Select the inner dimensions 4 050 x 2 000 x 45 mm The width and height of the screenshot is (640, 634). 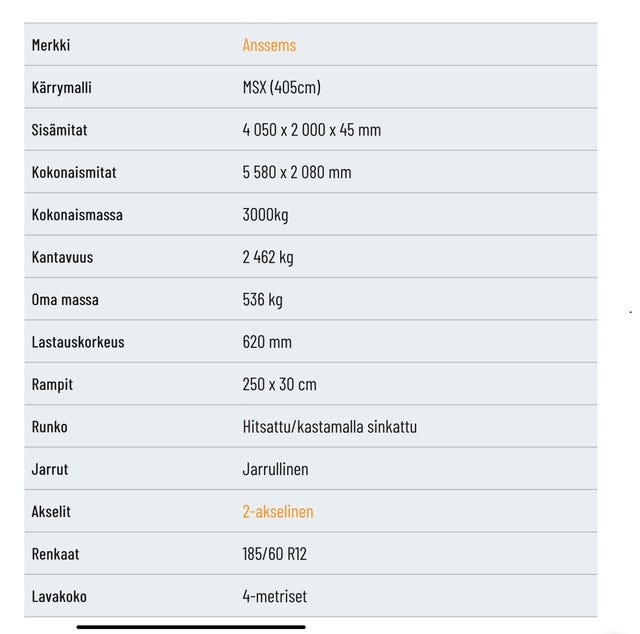point(311,130)
